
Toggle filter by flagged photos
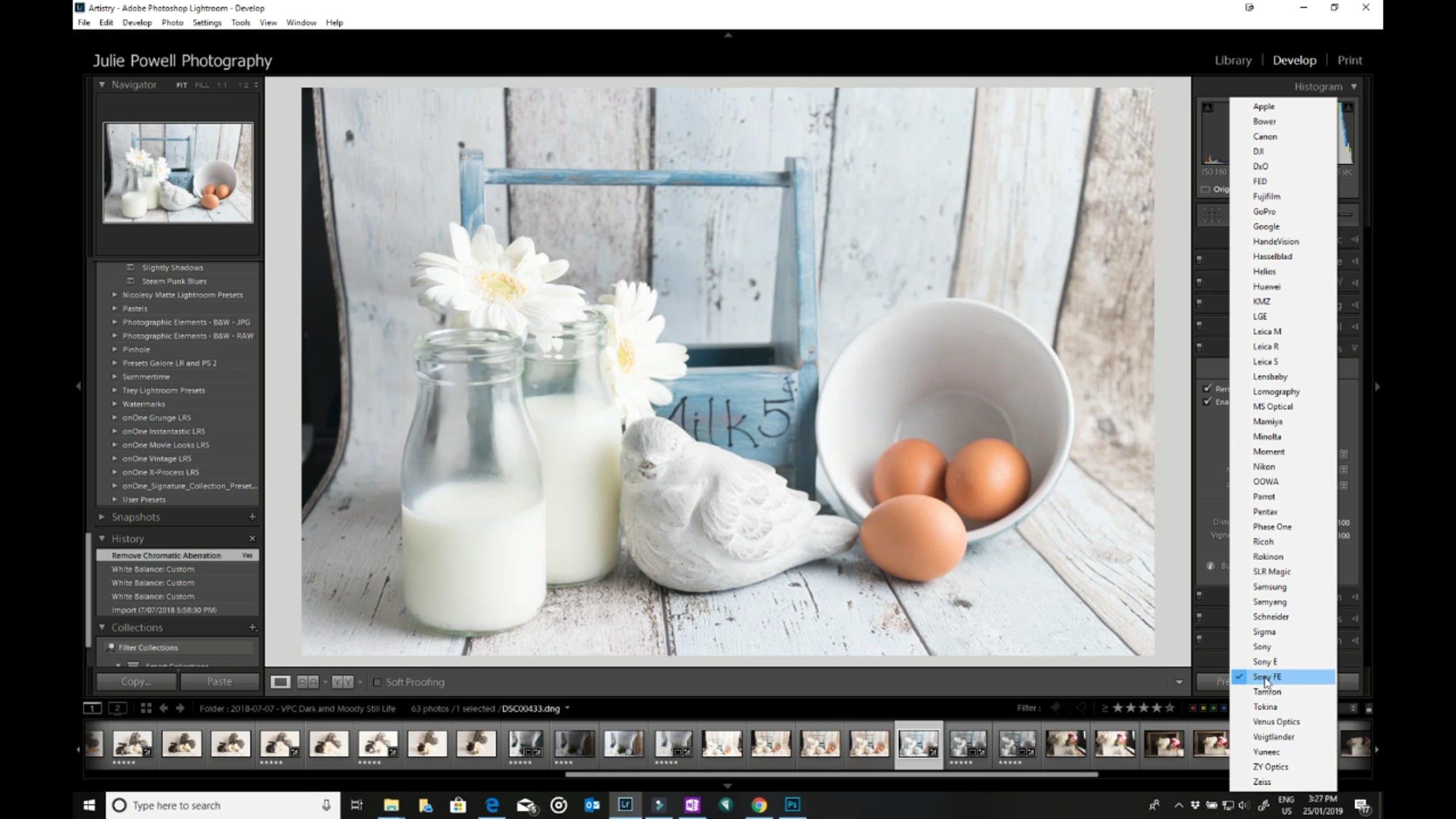[1056, 708]
